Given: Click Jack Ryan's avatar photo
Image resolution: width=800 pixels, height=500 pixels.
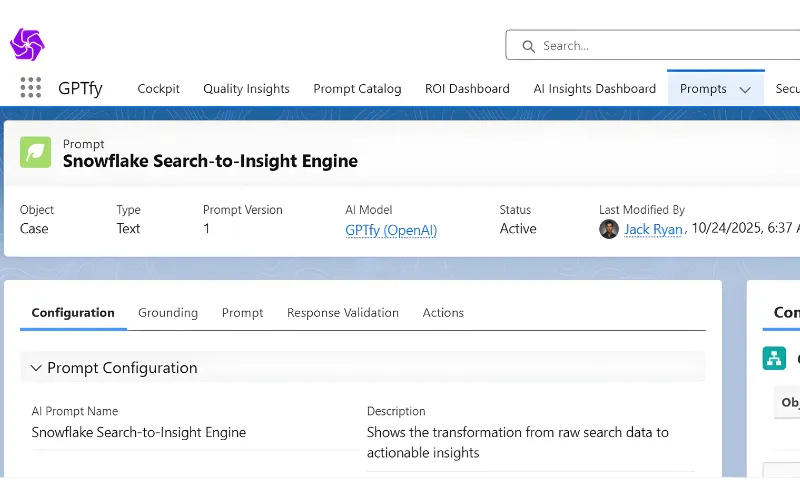Looking at the screenshot, I should [609, 229].
